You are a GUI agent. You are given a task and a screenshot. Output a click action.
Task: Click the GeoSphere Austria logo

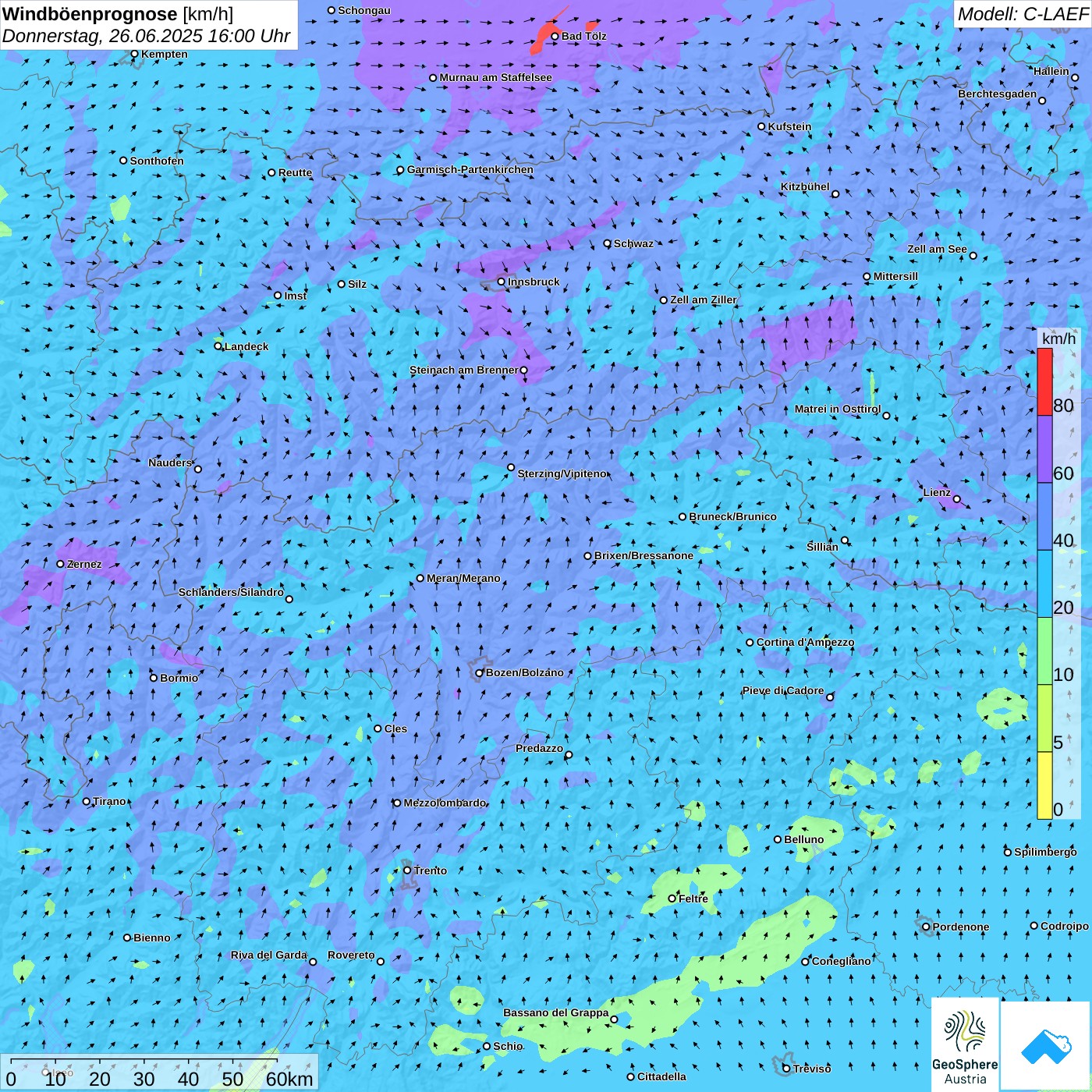tap(965, 1044)
